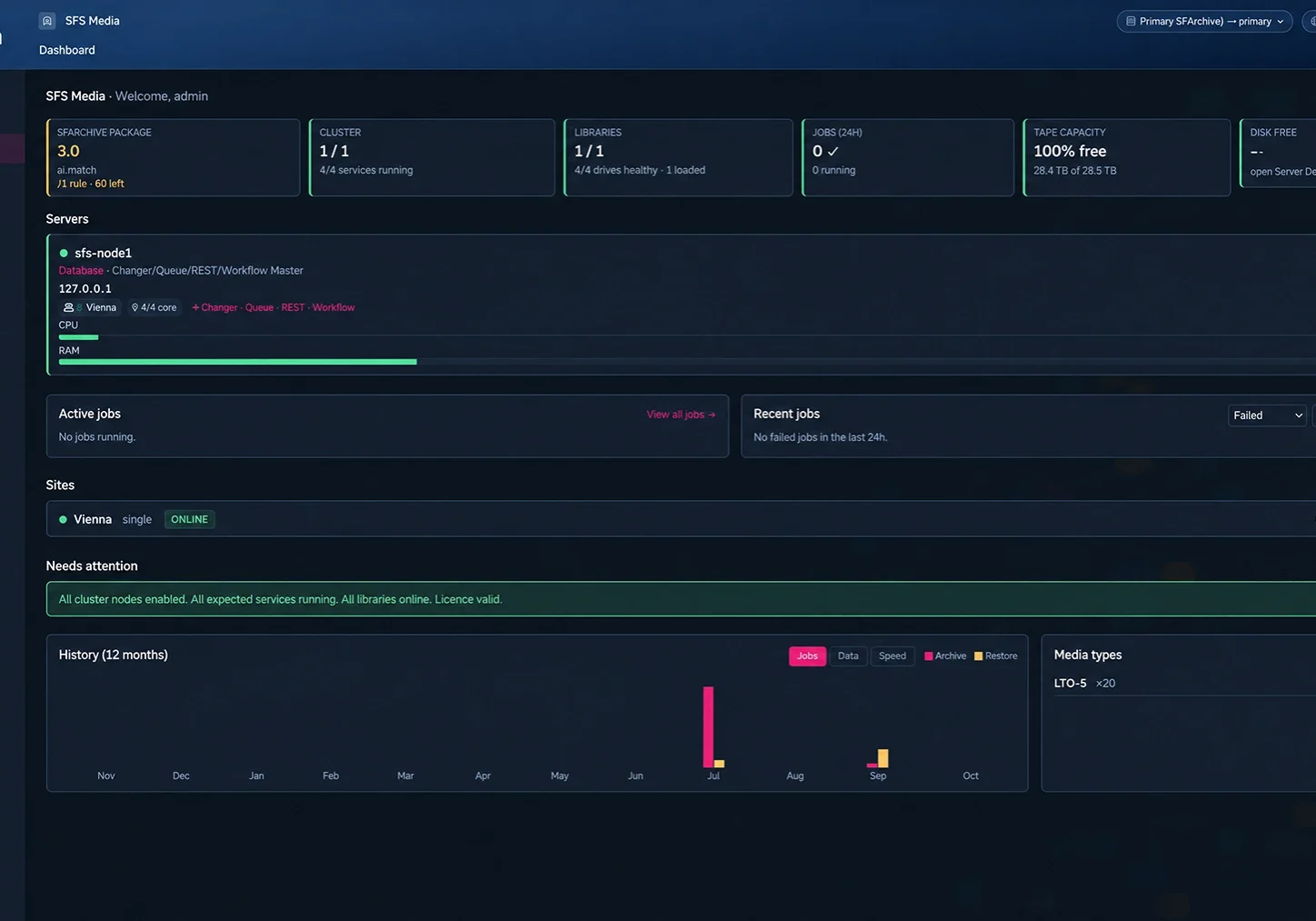Click the All cluster nodes enabled banner
The height and width of the screenshot is (921, 1316).
point(682,599)
